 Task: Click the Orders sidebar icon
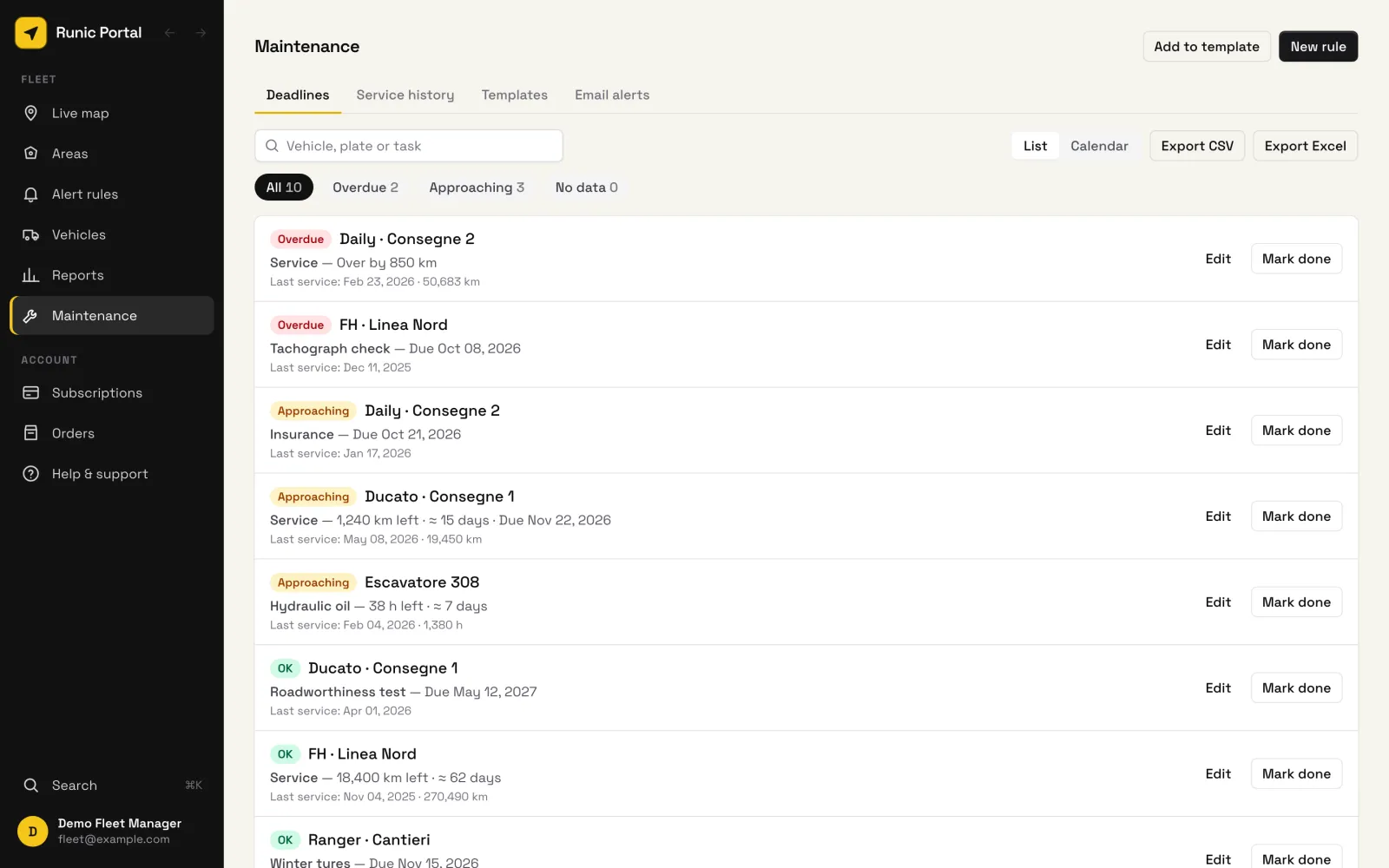[30, 433]
